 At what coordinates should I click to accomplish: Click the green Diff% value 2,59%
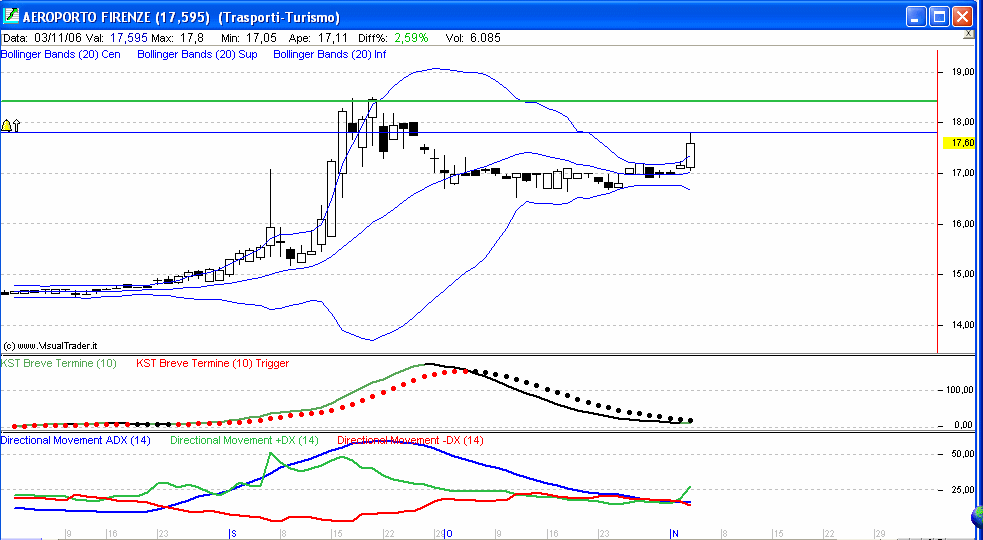click(x=411, y=38)
